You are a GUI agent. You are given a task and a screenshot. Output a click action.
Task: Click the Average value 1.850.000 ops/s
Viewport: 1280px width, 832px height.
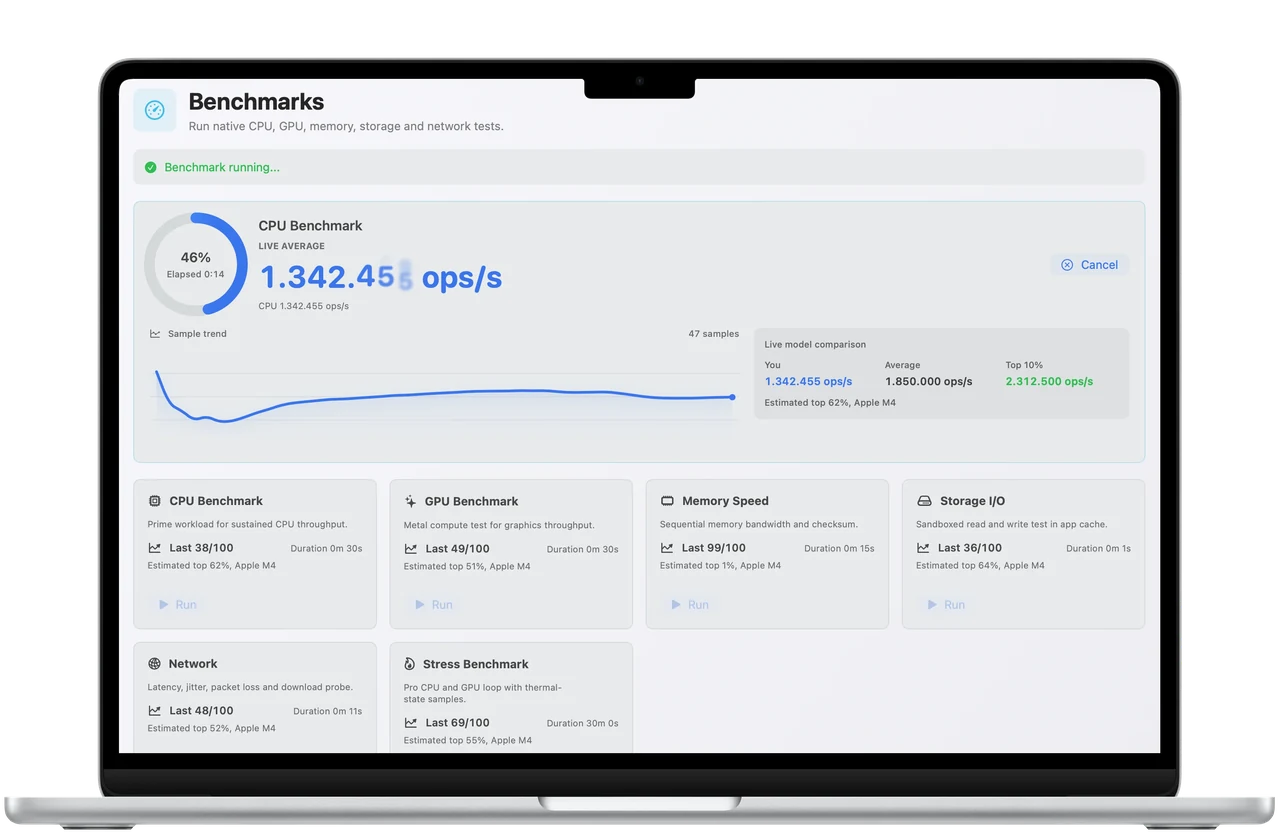click(928, 382)
